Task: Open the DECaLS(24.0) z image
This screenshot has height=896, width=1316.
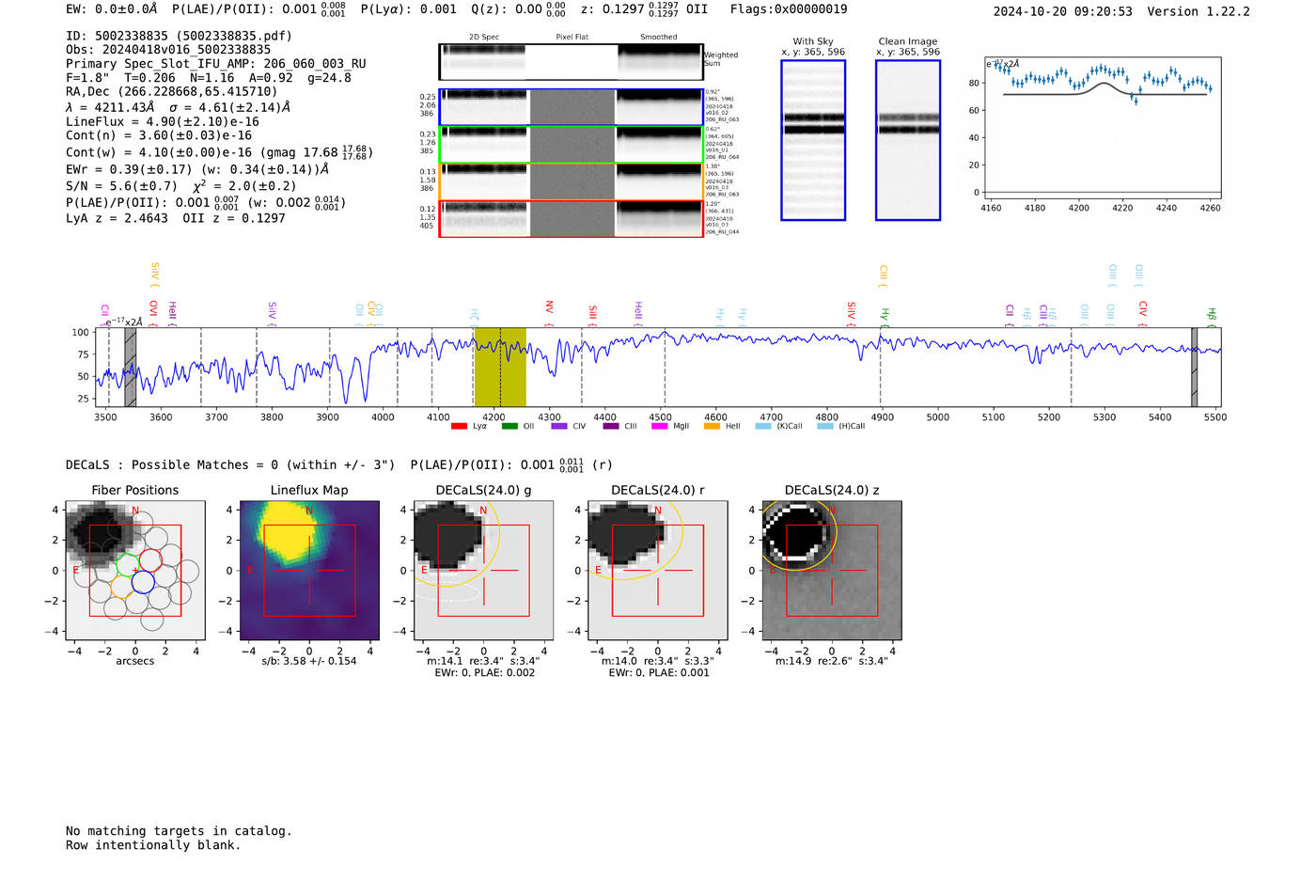Action: pyautogui.click(x=832, y=571)
